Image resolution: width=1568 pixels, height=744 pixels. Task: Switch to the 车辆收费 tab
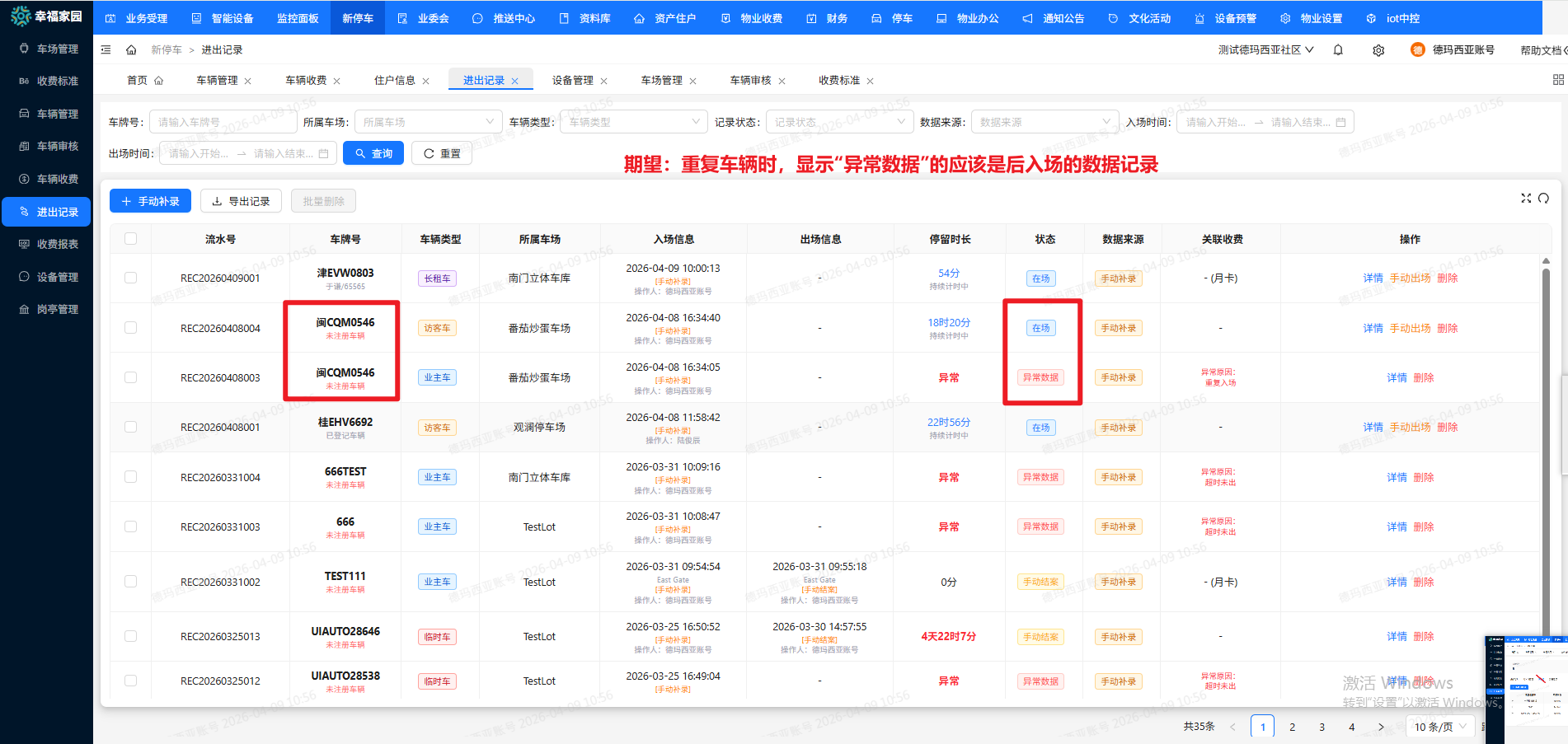coord(306,80)
